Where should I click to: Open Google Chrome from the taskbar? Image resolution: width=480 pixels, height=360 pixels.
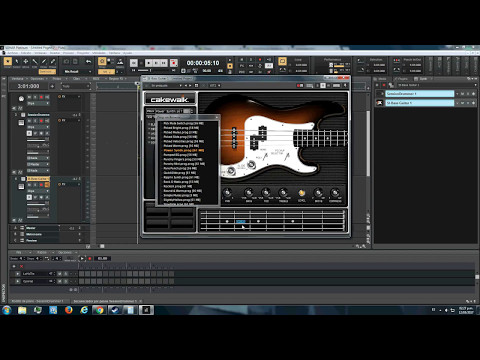pos(100,310)
